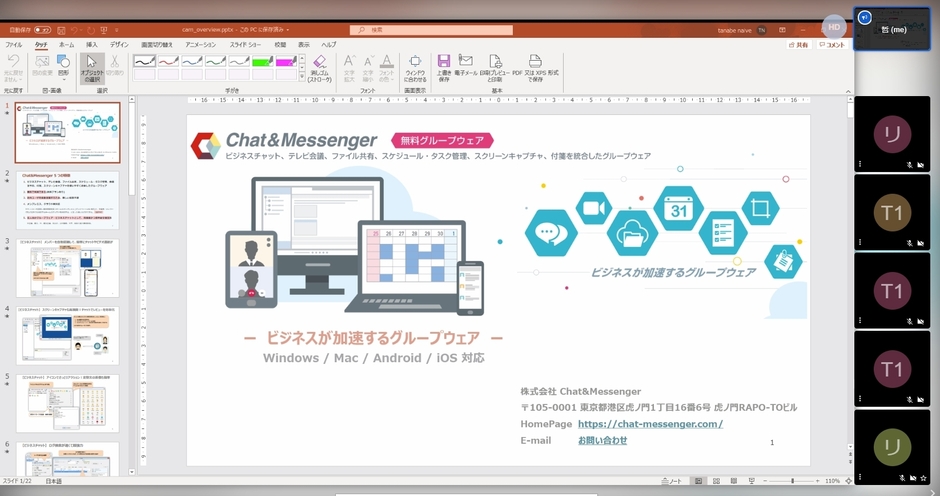Select slide 2 thumbnail in panel

coord(67,200)
